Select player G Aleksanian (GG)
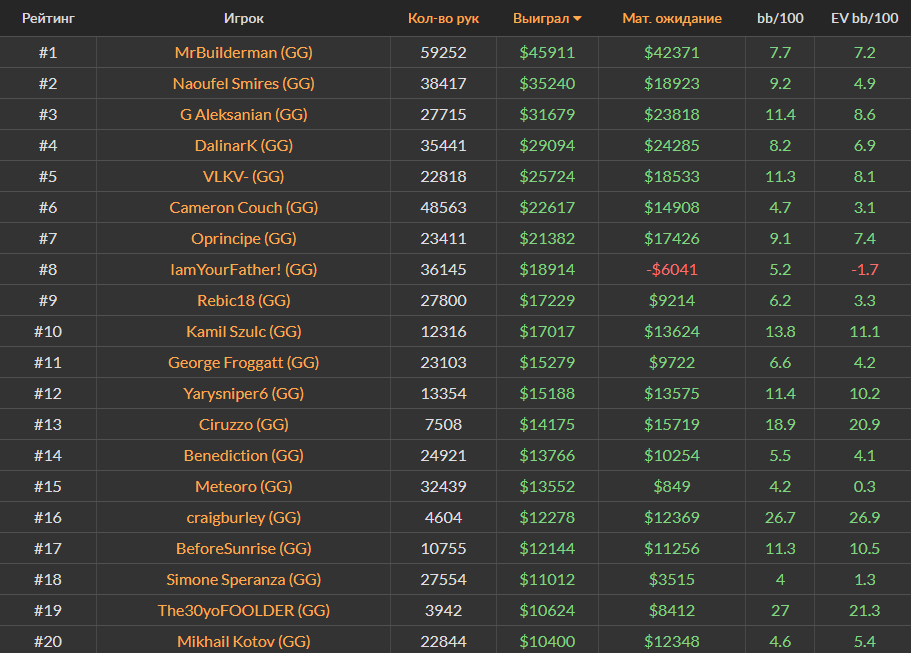 click(x=244, y=114)
